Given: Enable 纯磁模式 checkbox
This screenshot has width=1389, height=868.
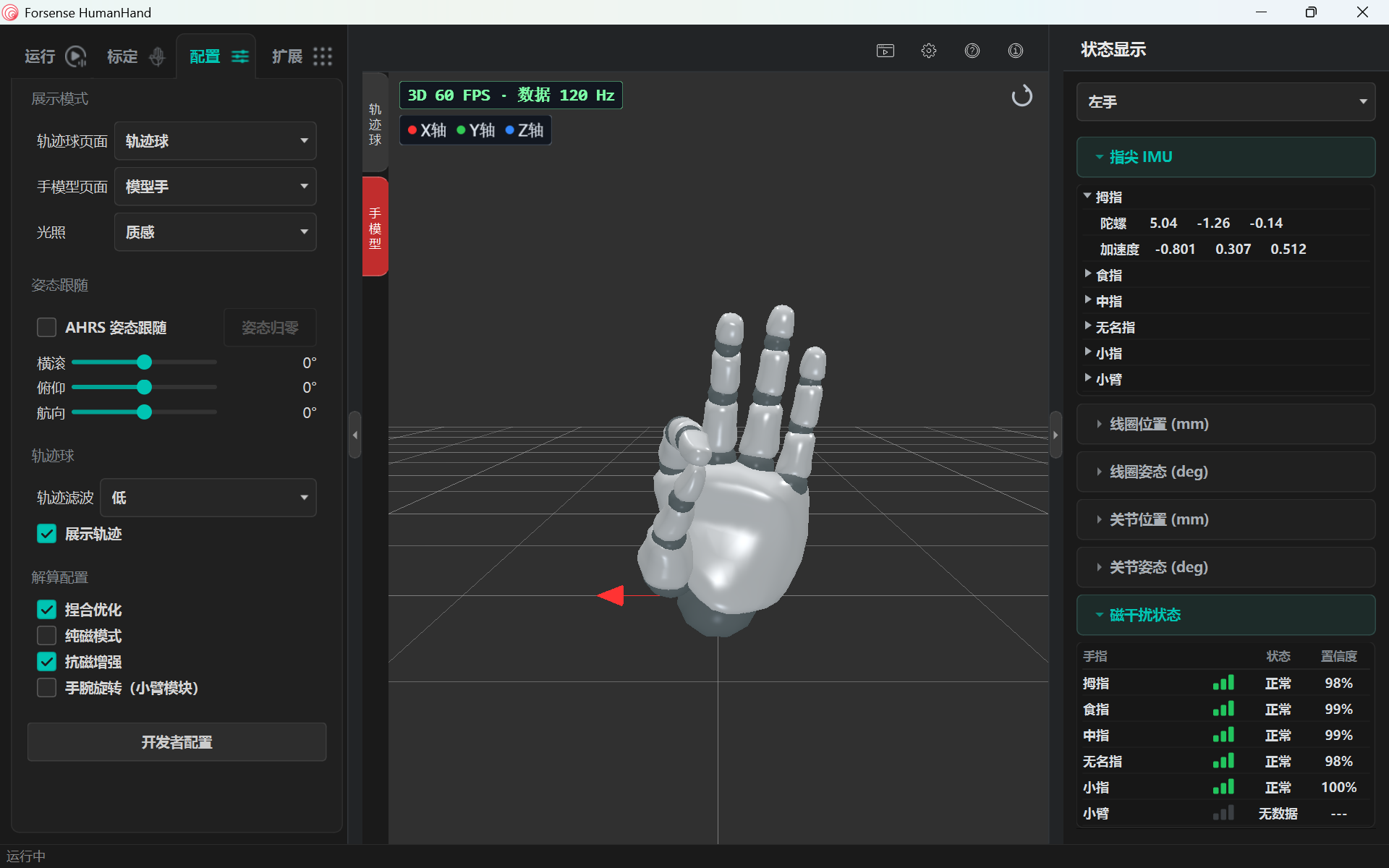Looking at the screenshot, I should (47, 636).
